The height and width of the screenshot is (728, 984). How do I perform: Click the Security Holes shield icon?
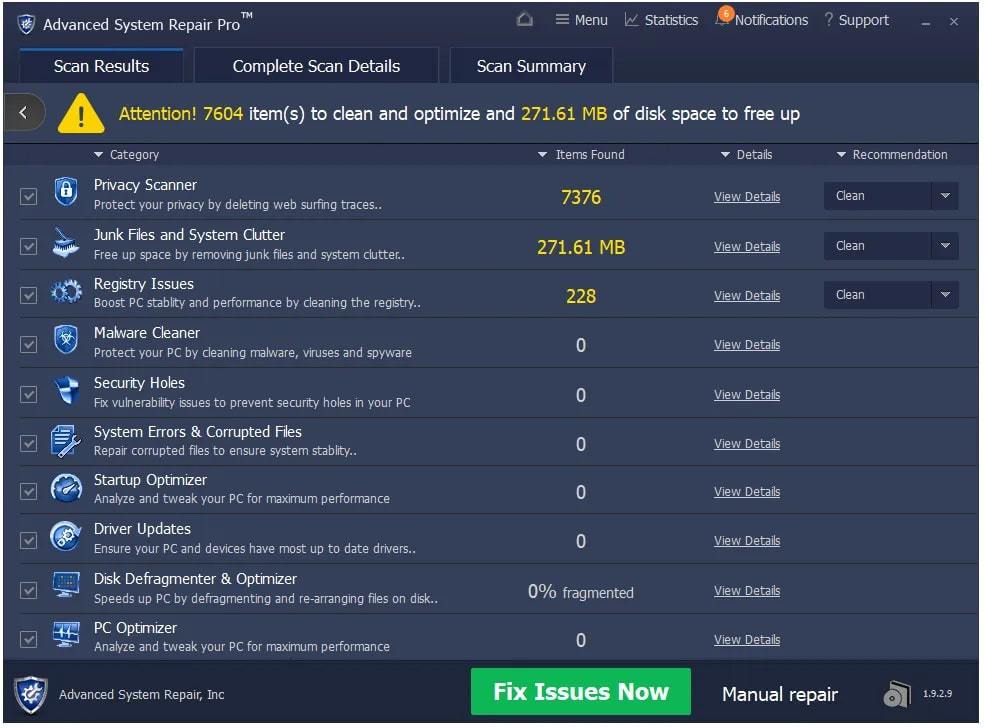tap(66, 391)
